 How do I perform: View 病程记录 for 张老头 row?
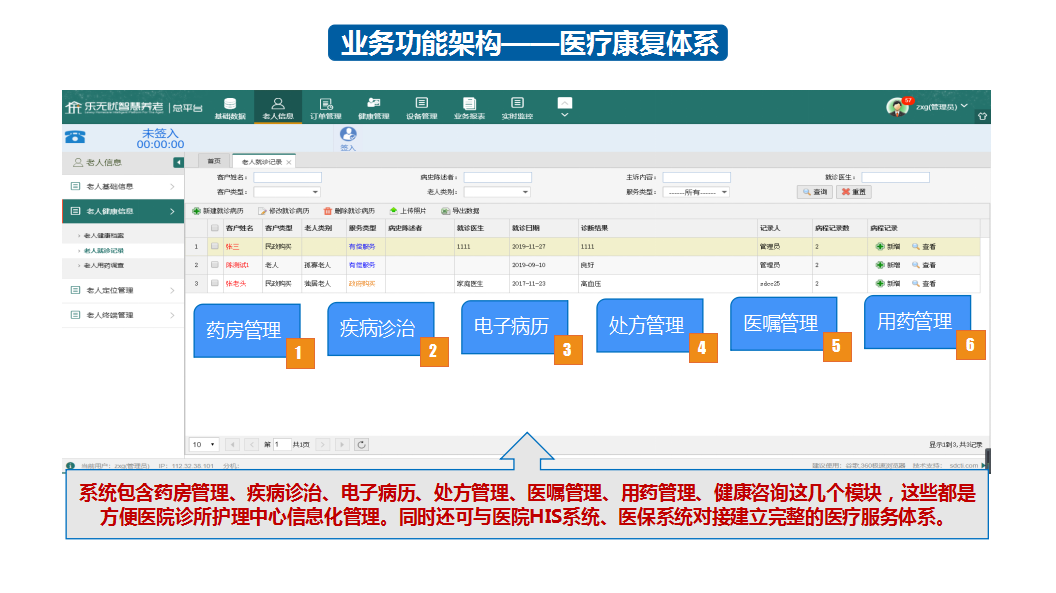[924, 283]
